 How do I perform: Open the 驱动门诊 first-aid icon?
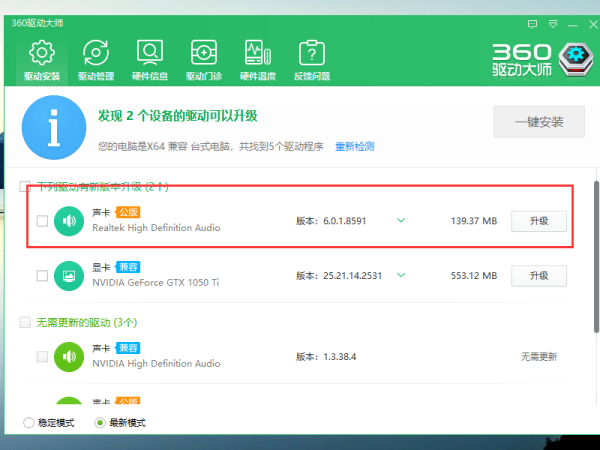tap(204, 59)
